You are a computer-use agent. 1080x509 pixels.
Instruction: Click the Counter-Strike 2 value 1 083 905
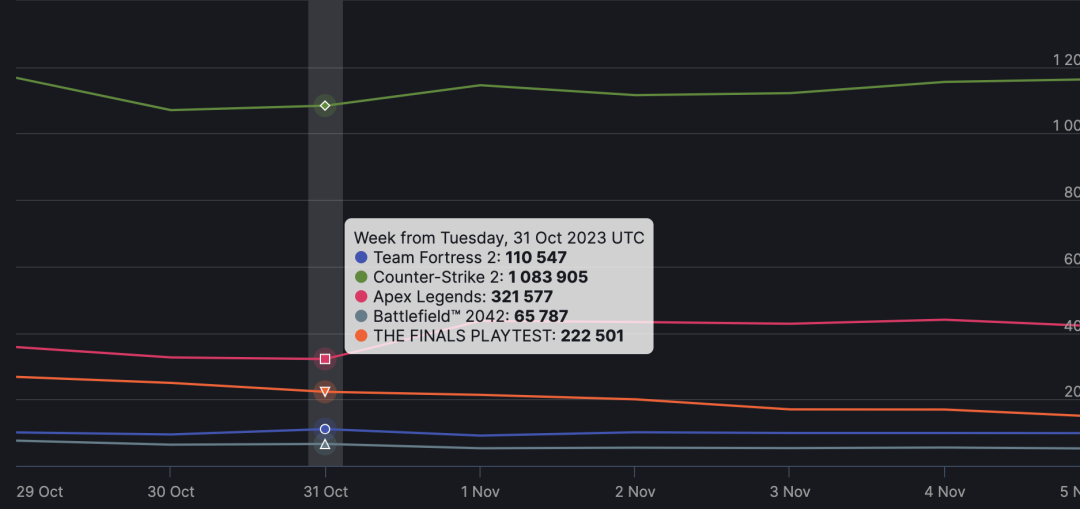click(x=547, y=277)
